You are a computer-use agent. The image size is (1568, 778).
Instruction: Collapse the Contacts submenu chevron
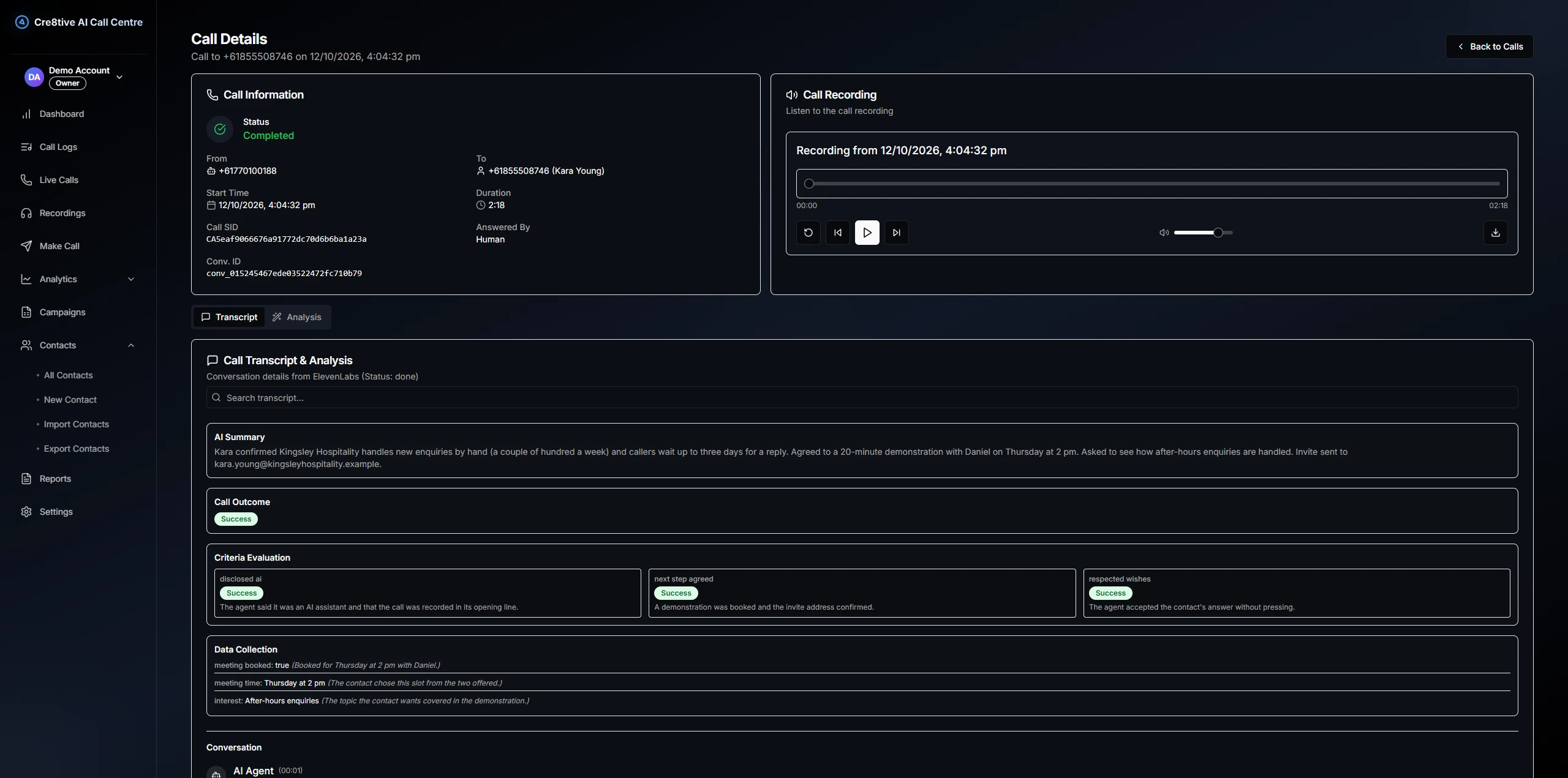(x=130, y=345)
